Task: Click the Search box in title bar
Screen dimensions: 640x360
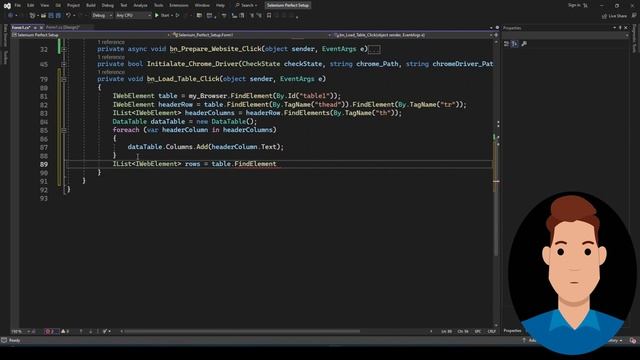Action: [247, 5]
